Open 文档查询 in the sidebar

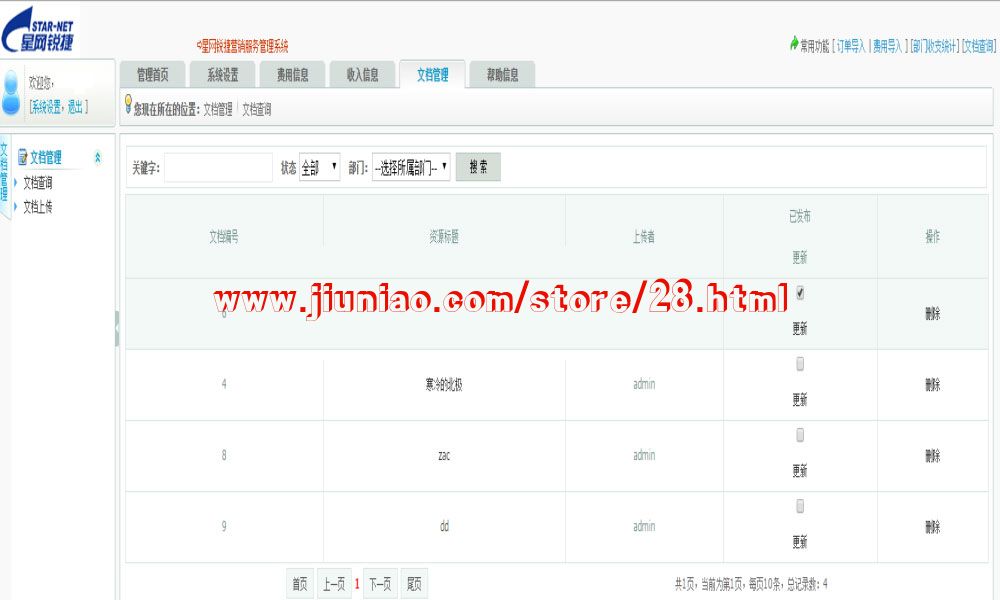point(38,183)
